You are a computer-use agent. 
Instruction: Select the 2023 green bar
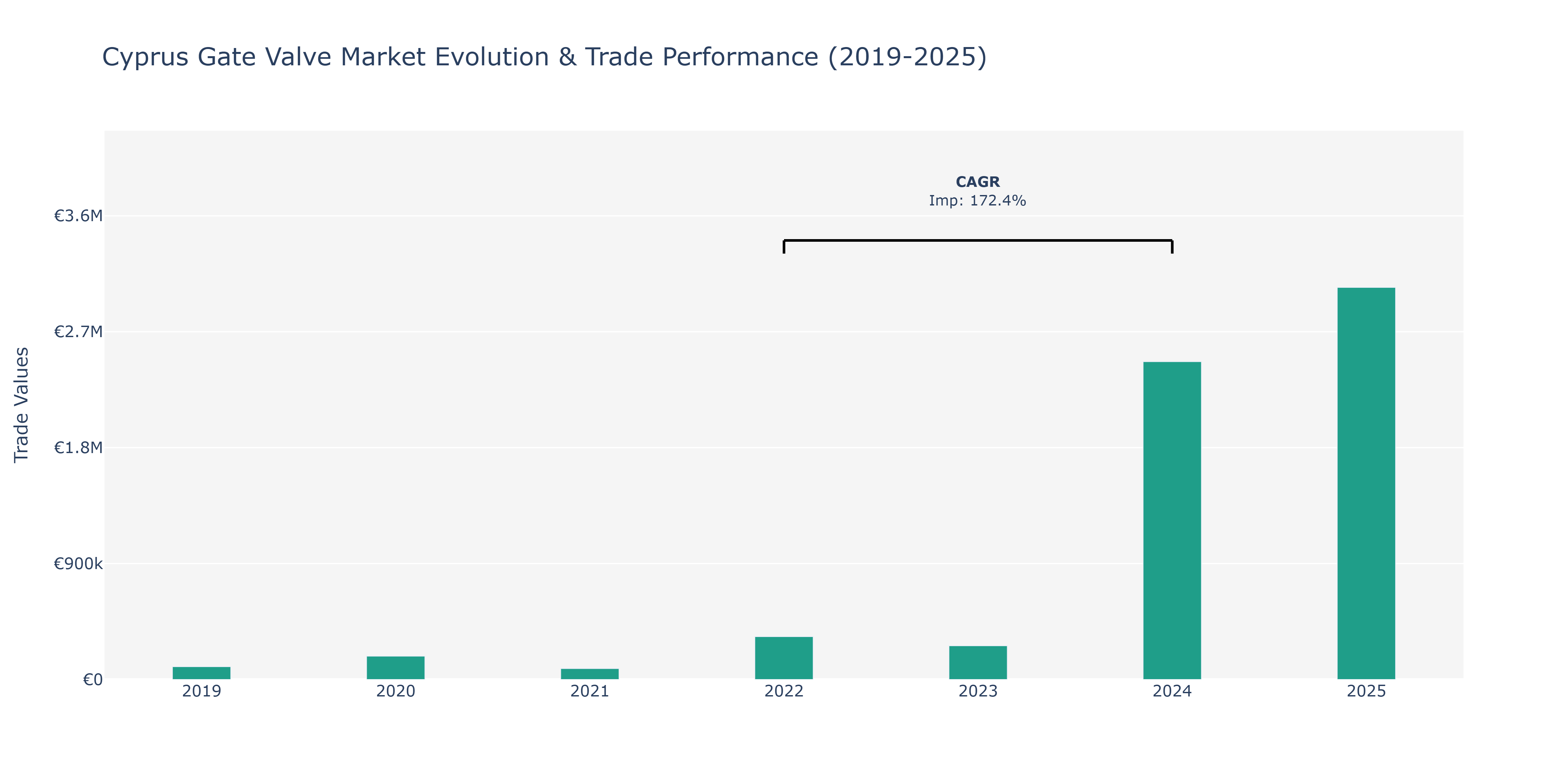coord(978,662)
